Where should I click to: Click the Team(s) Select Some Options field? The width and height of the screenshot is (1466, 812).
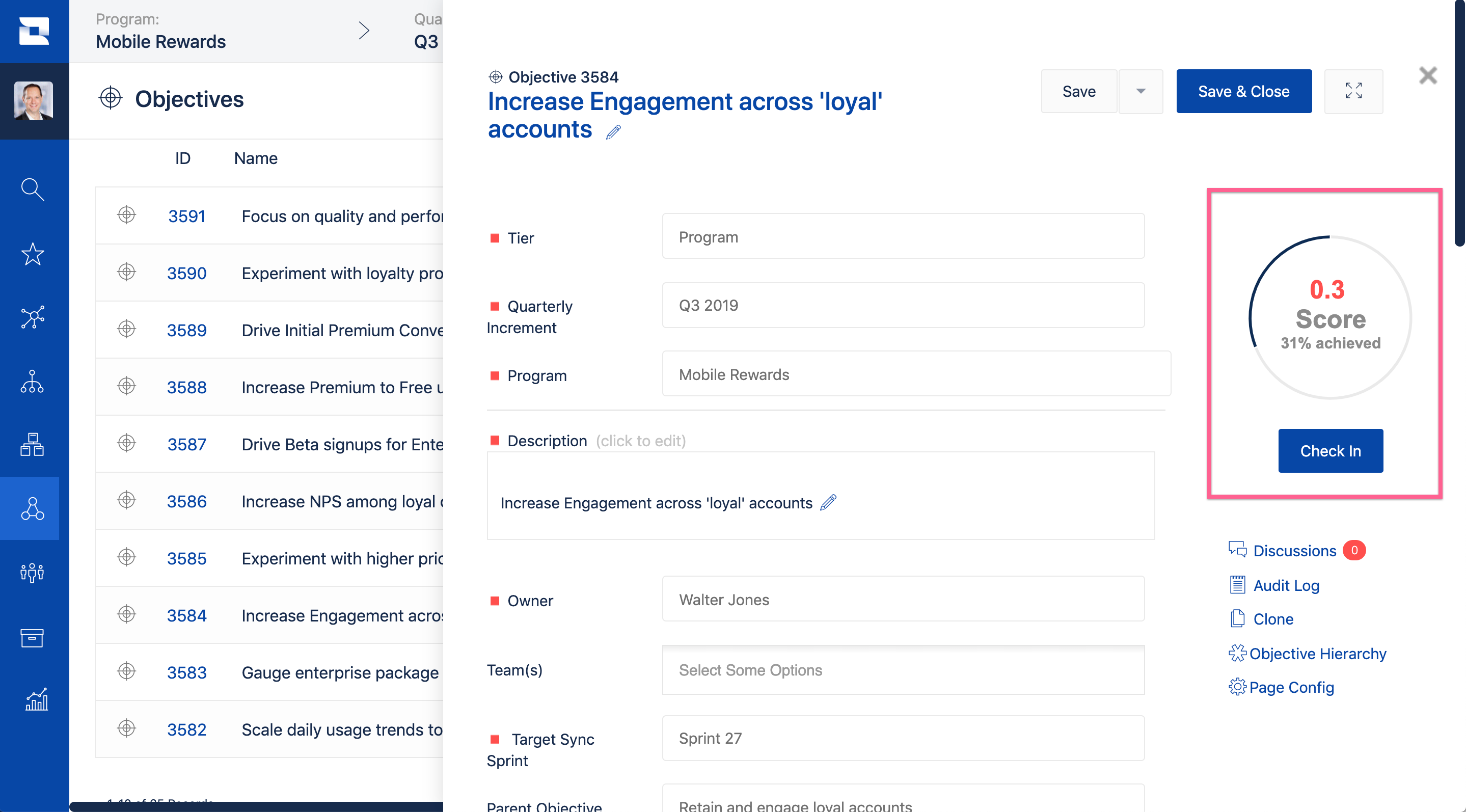[x=903, y=670]
